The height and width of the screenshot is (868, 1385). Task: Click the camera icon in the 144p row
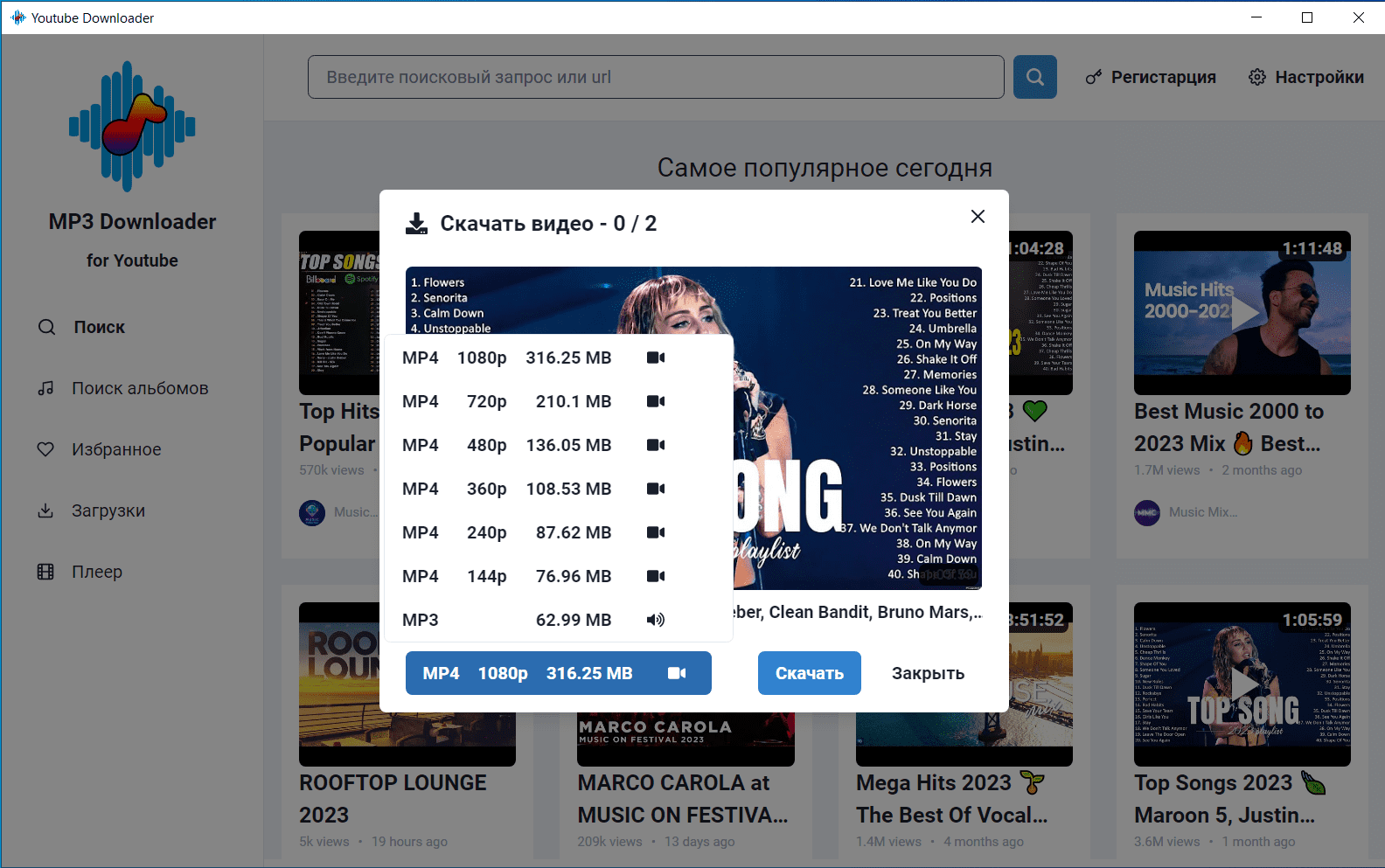tap(656, 576)
